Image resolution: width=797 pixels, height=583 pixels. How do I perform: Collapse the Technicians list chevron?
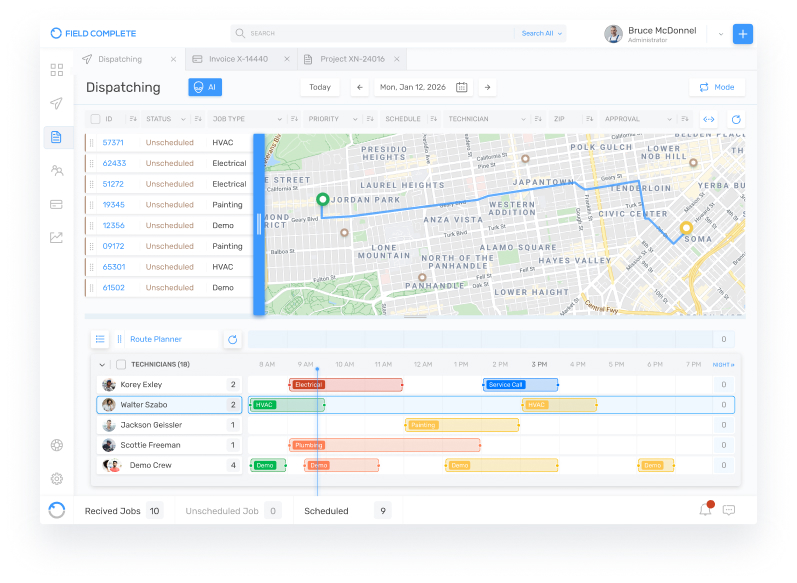(102, 365)
